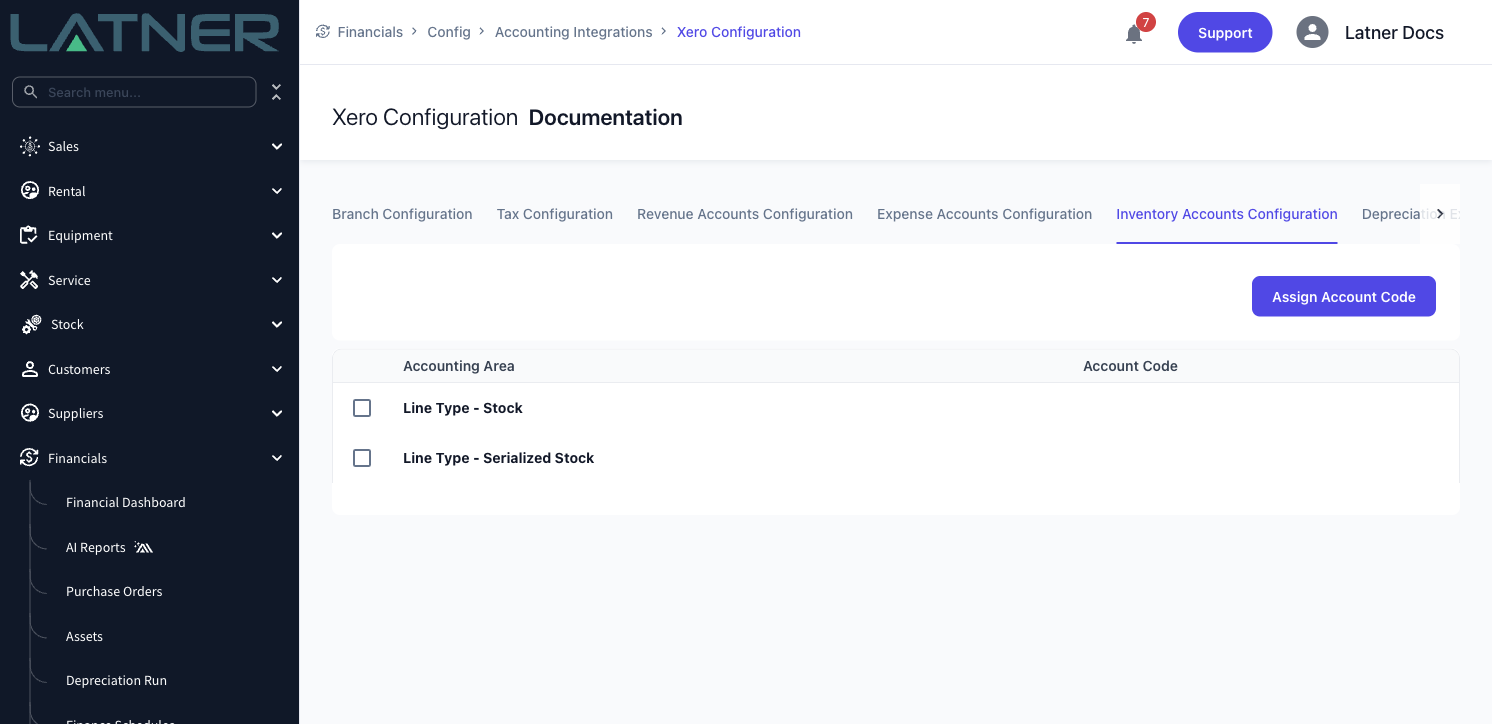This screenshot has width=1492, height=724.
Task: Click the Equipment menu icon
Action: click(30, 235)
